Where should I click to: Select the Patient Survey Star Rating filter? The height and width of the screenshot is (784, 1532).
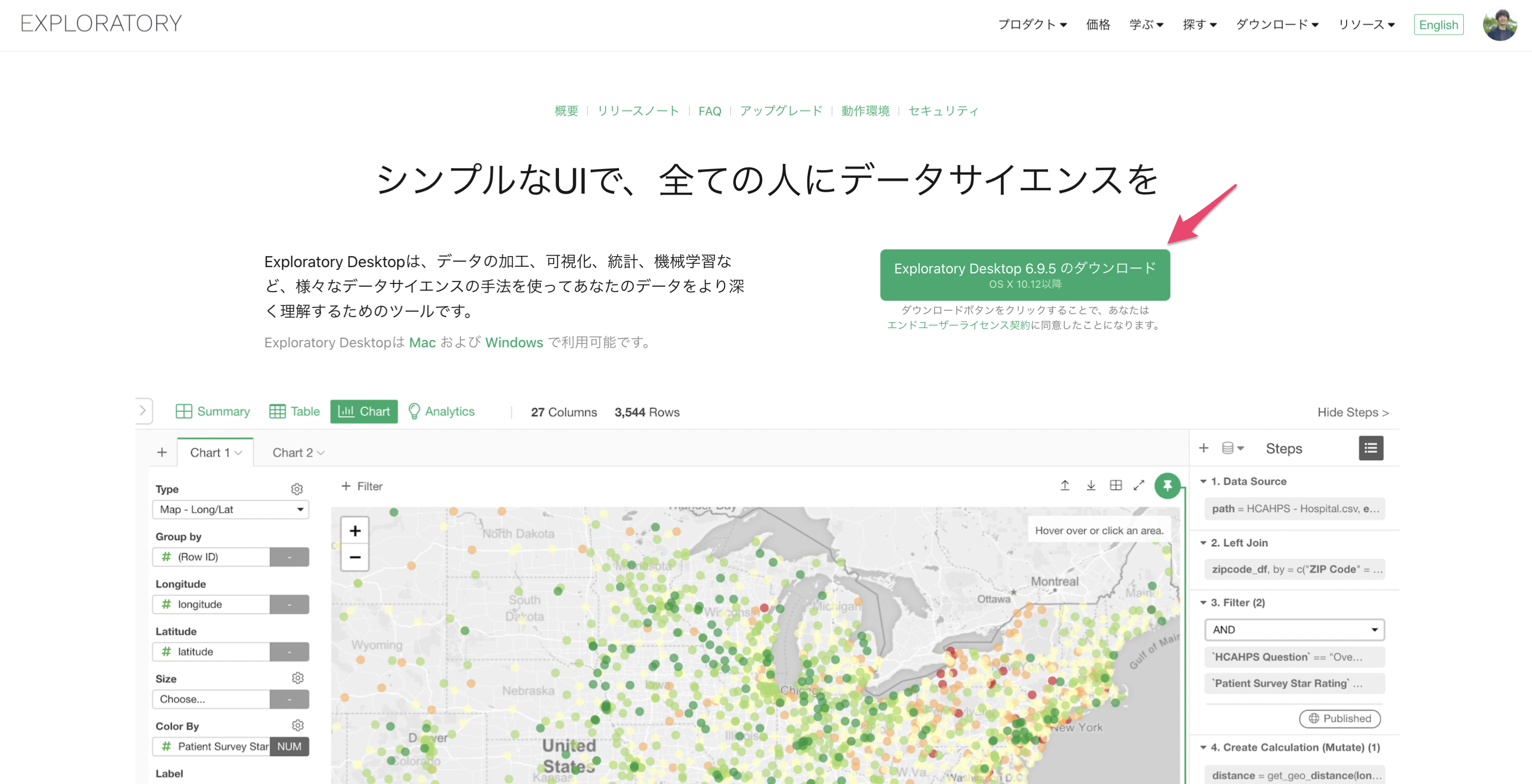tap(1295, 684)
